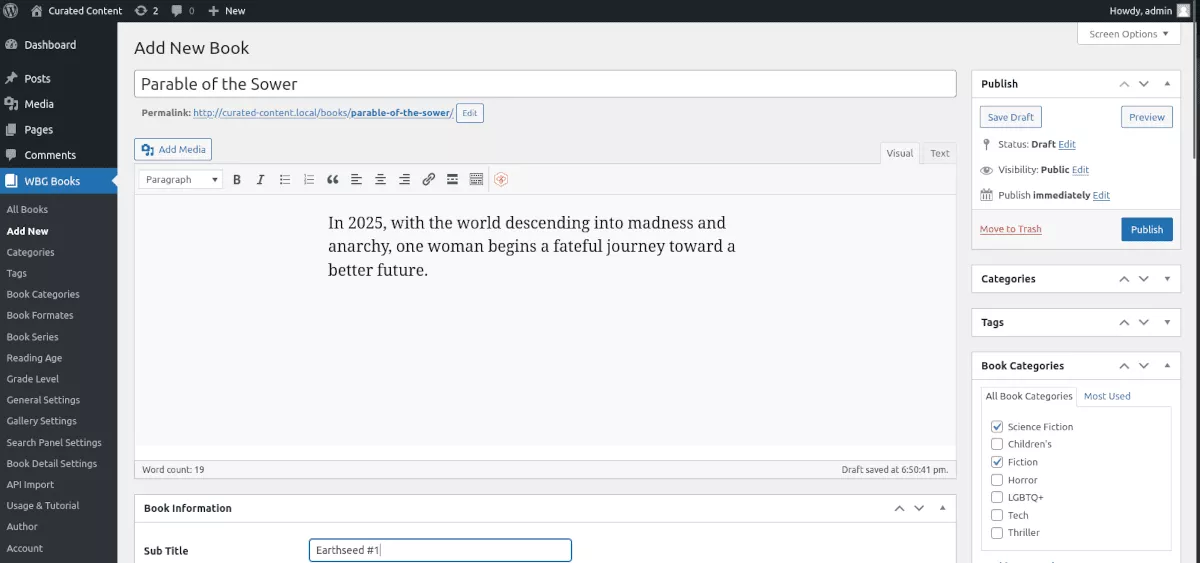Viewport: 1200px width, 563px height.
Task: Toggle the Publish panel collapse arrow
Action: 1167,84
